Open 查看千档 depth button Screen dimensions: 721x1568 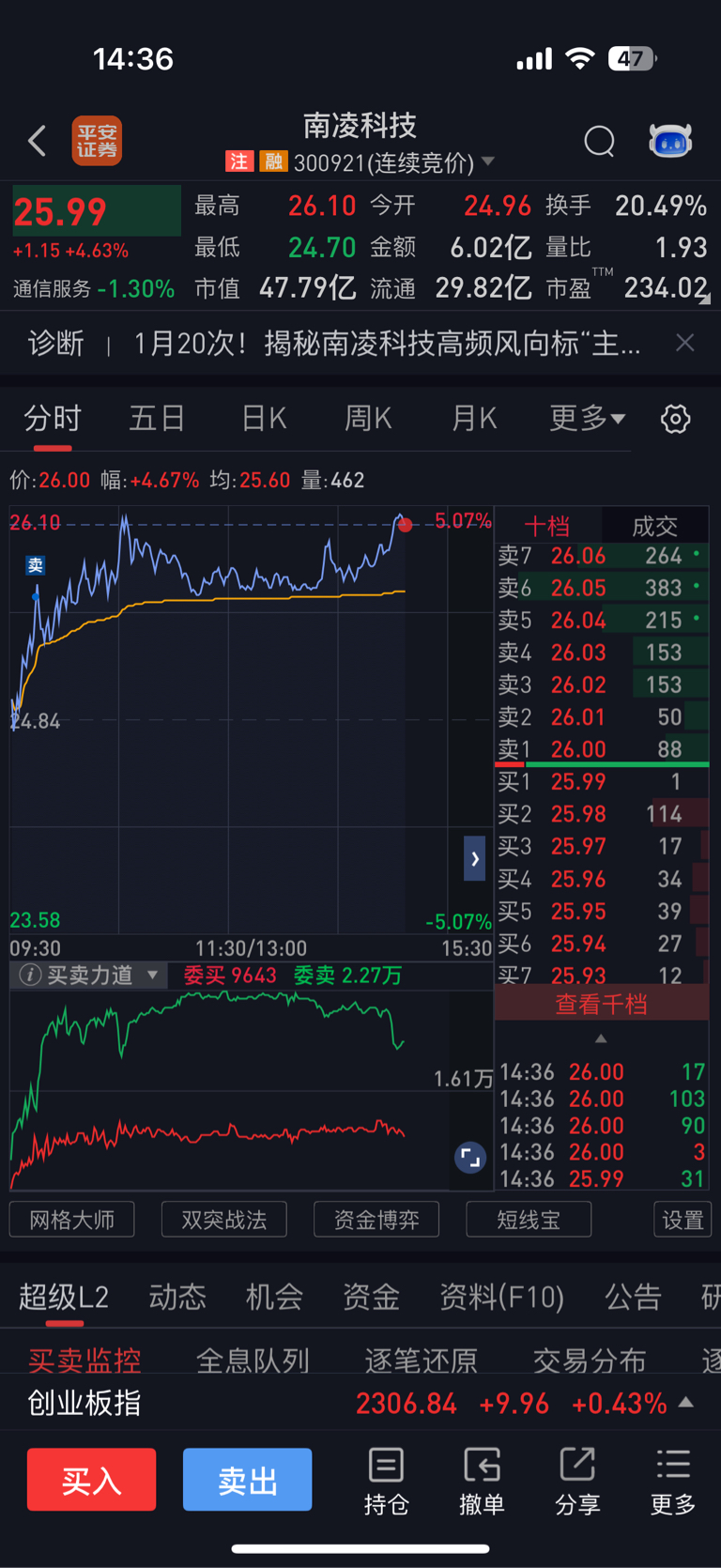point(602,1004)
